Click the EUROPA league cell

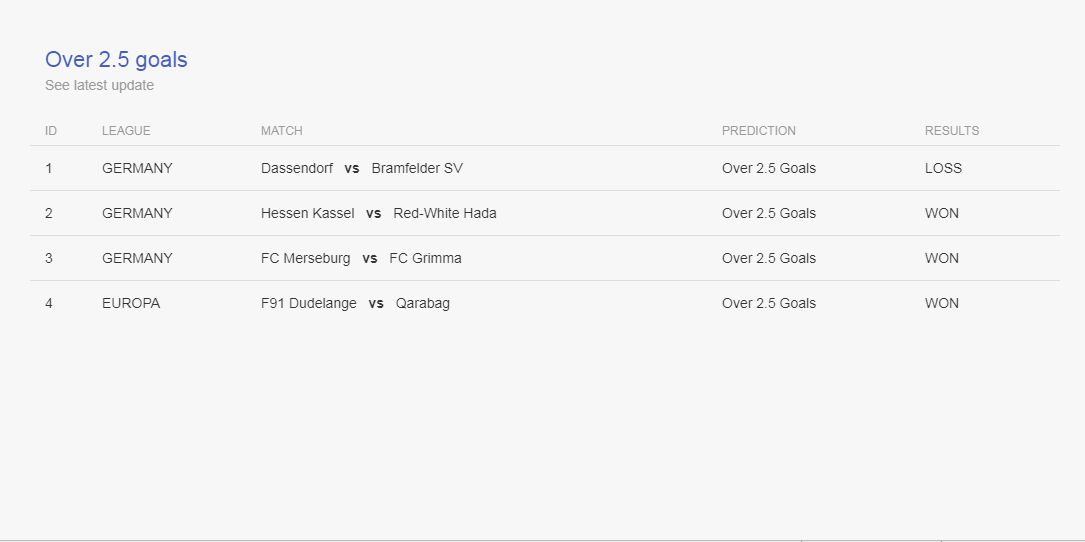[x=131, y=303]
